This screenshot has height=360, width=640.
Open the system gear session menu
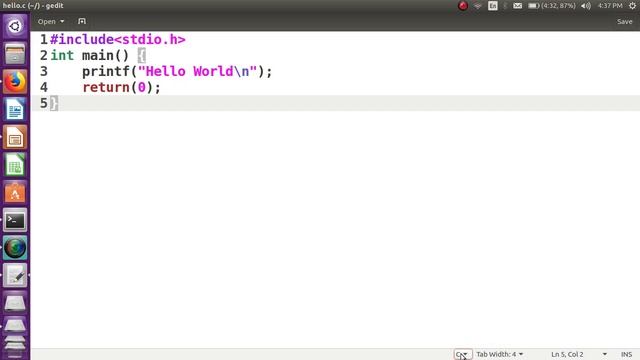coord(632,6)
